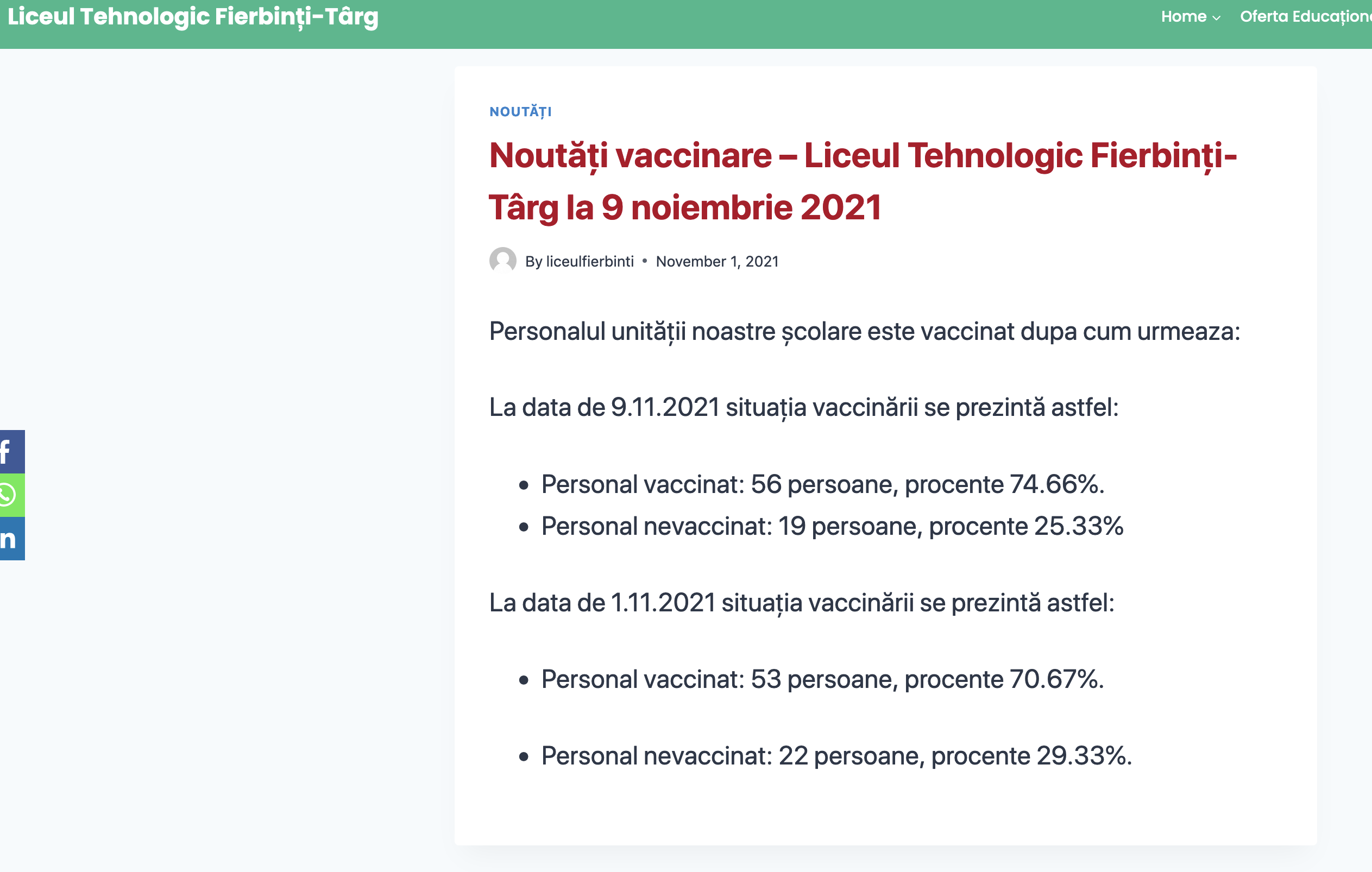The image size is (1372, 872).
Task: Click the "53 persoane, procente 70.67%" bullet
Action: coord(822,679)
